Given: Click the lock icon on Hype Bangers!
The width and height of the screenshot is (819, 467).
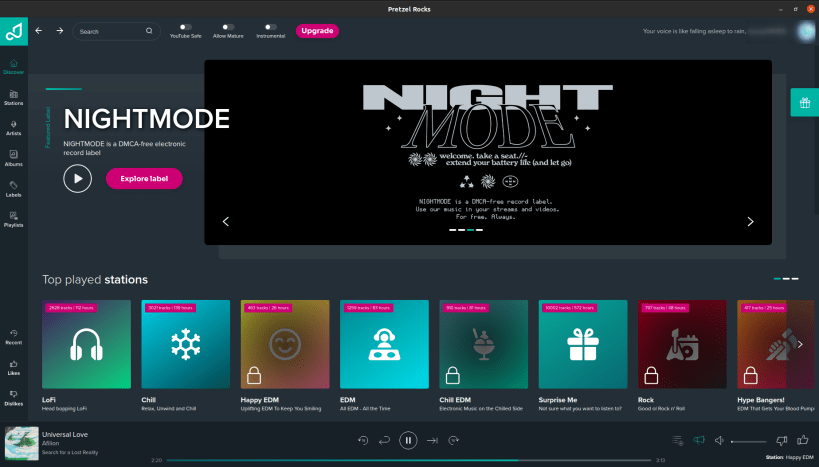Looking at the screenshot, I should [751, 375].
